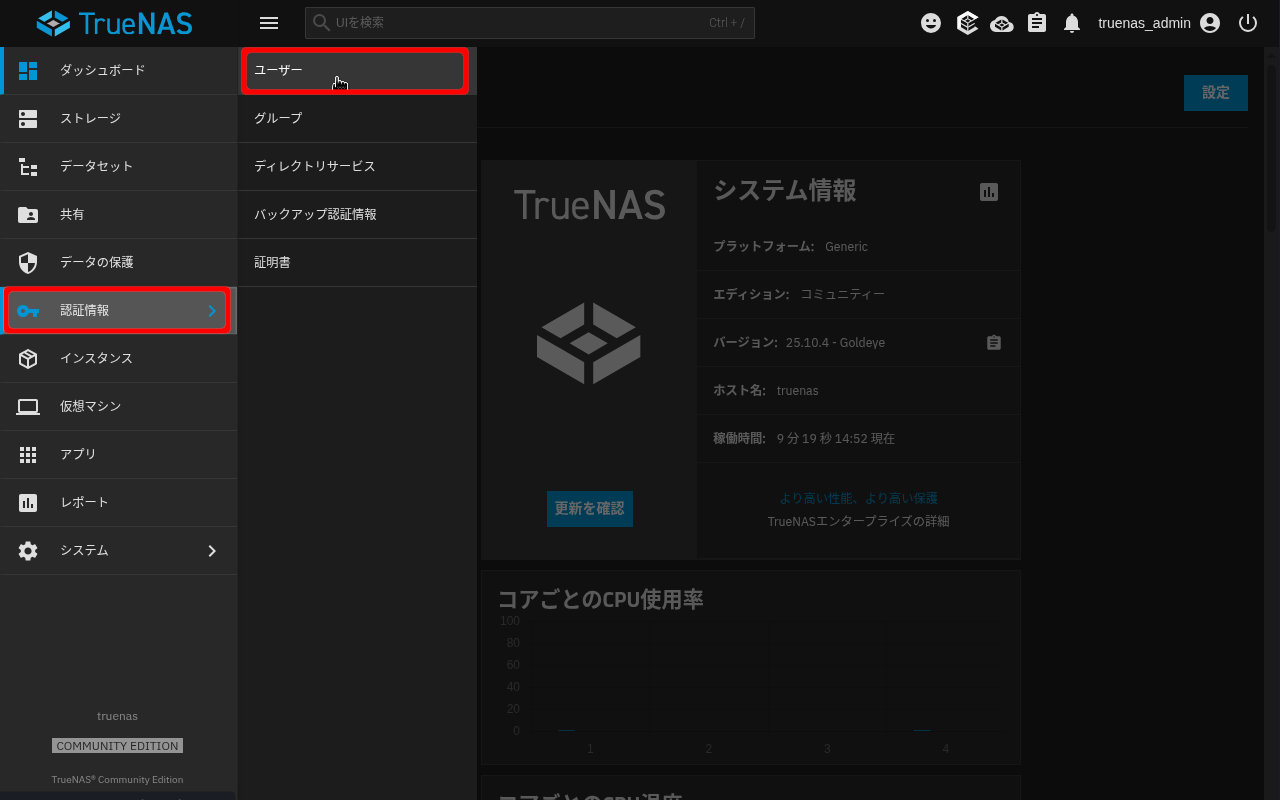
Task: Focus the UI search input field
Action: (x=530, y=22)
